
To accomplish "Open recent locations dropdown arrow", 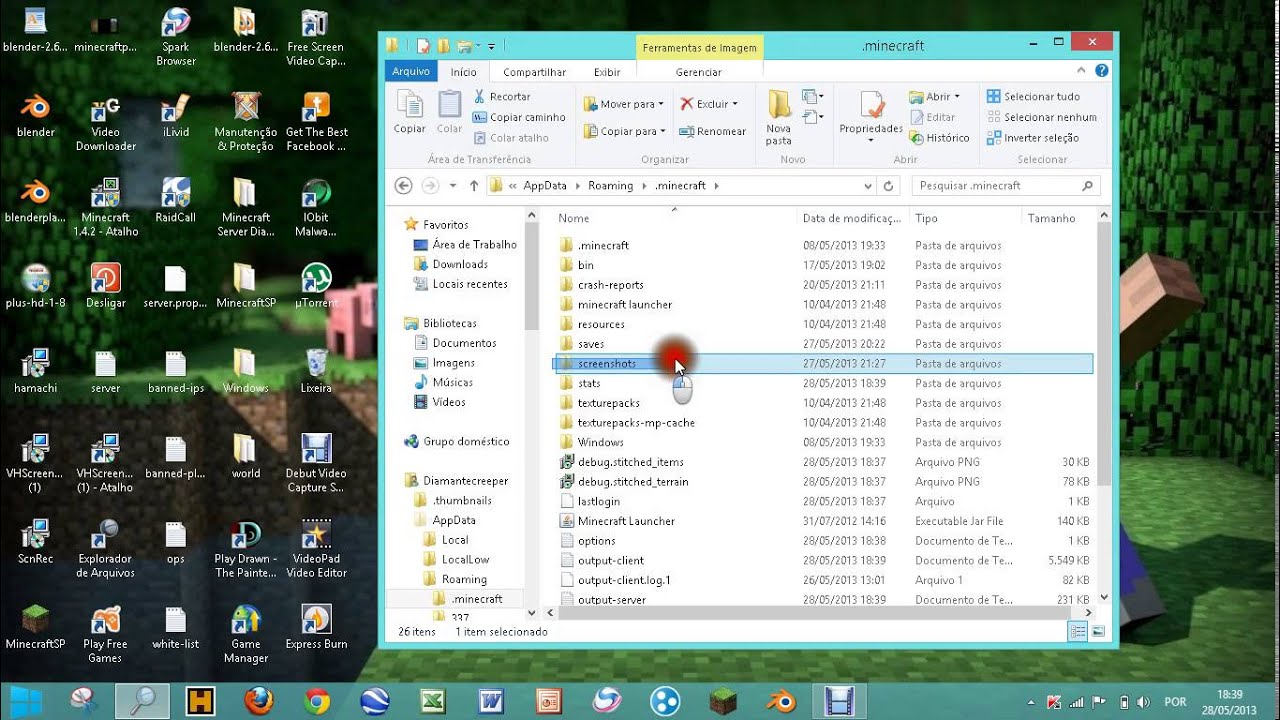I will [x=453, y=186].
